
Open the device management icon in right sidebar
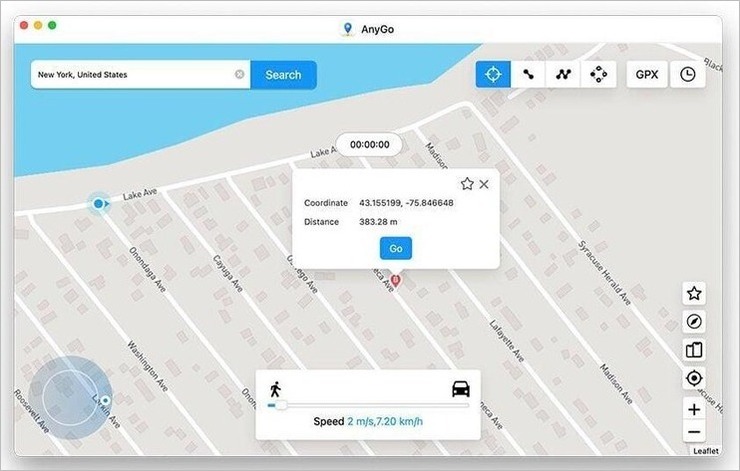pyautogui.click(x=694, y=350)
